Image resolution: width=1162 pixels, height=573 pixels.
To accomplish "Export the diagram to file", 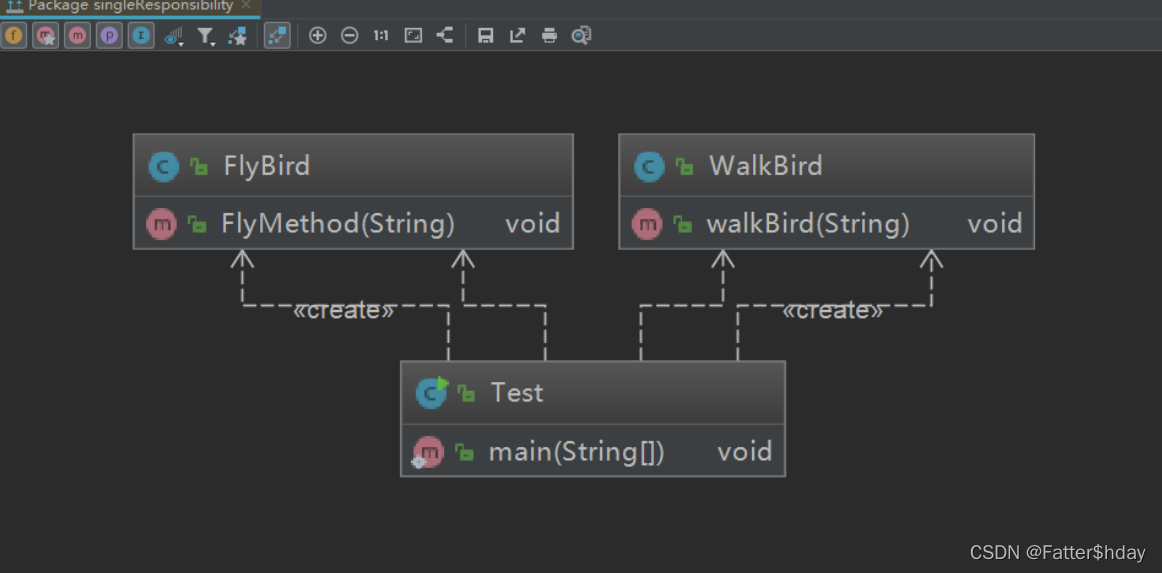I will tap(517, 36).
